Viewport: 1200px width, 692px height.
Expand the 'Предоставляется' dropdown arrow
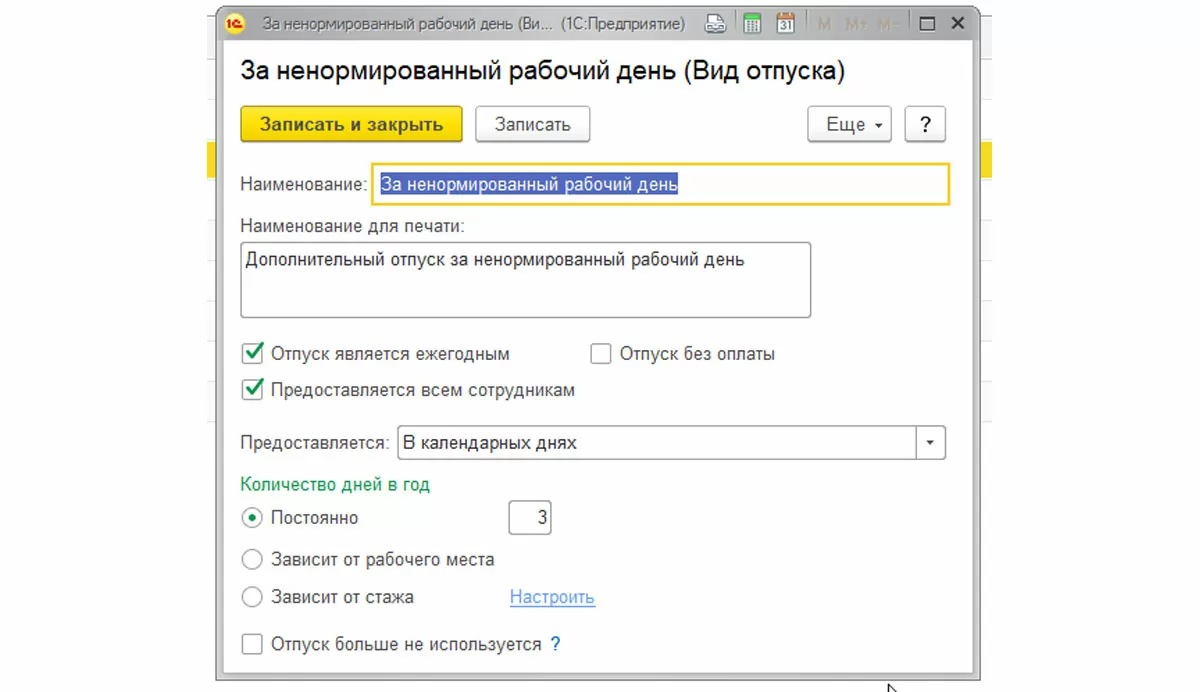click(931, 442)
